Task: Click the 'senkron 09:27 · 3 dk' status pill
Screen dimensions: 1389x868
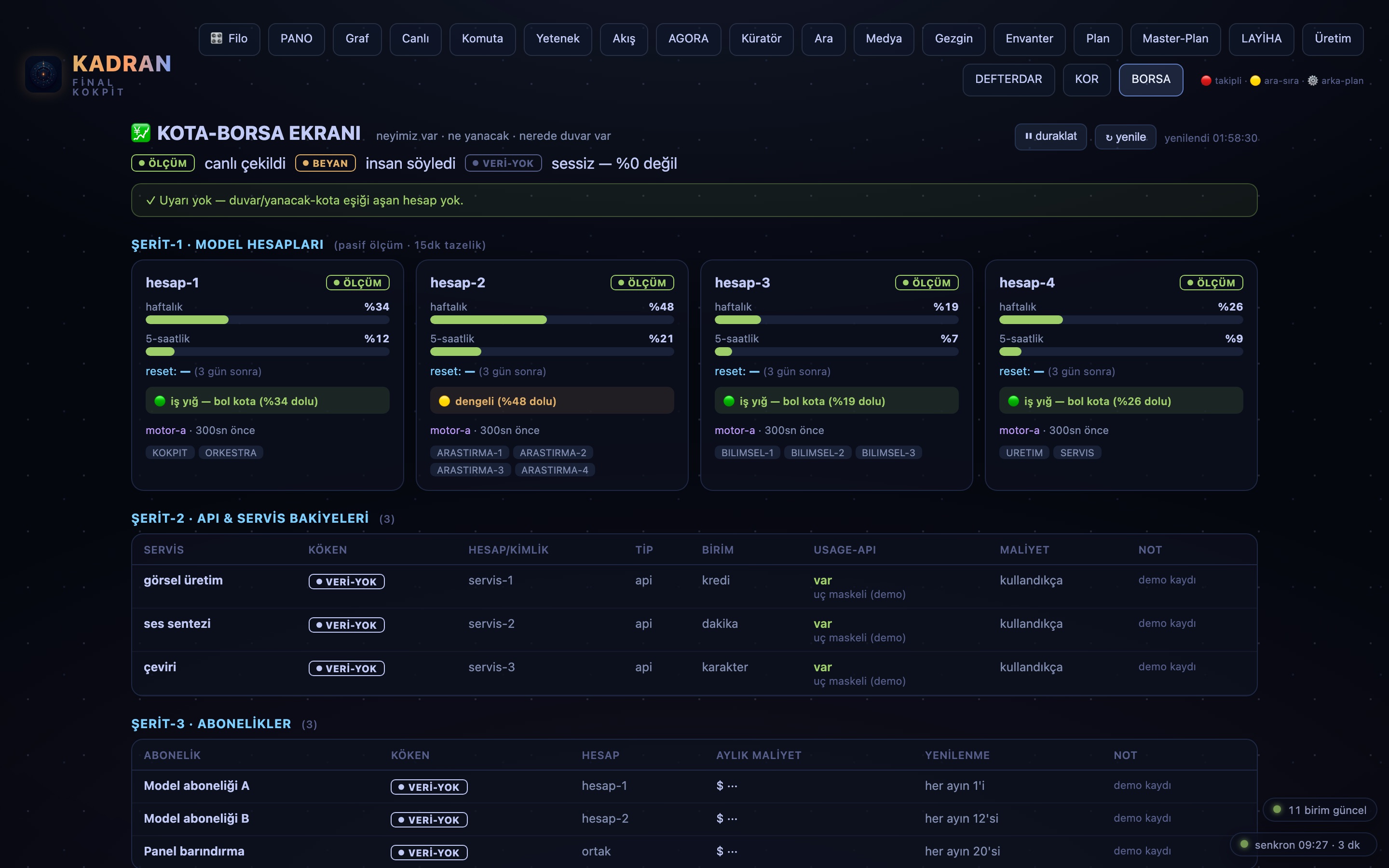Action: pos(1304,844)
